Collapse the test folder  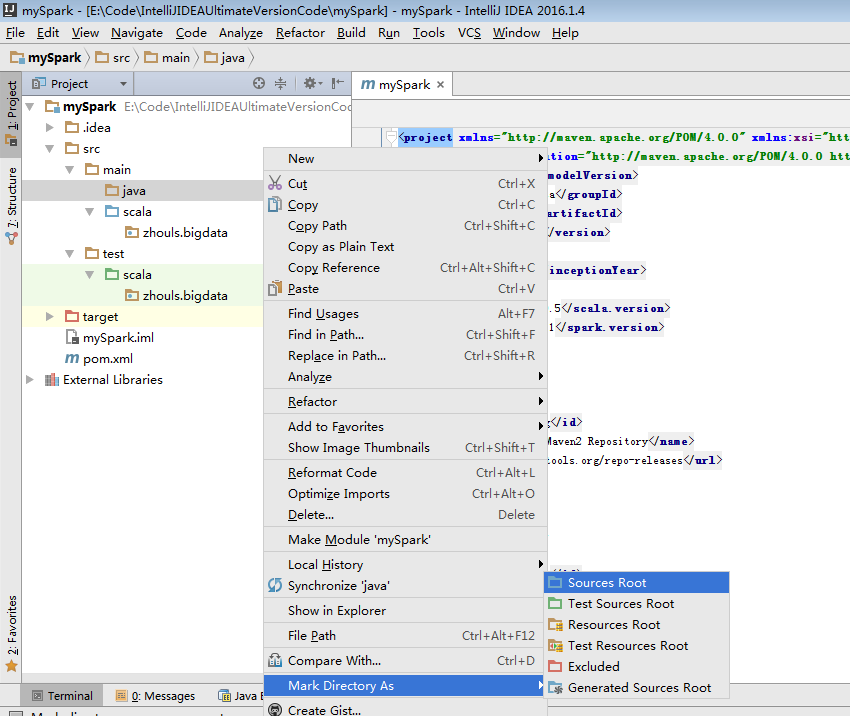pyautogui.click(x=69, y=254)
